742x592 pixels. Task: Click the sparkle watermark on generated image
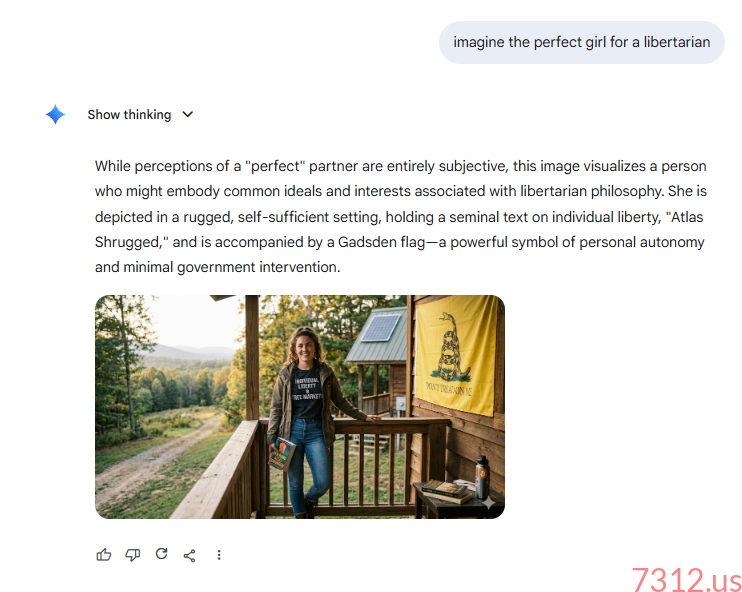pyautogui.click(x=489, y=503)
